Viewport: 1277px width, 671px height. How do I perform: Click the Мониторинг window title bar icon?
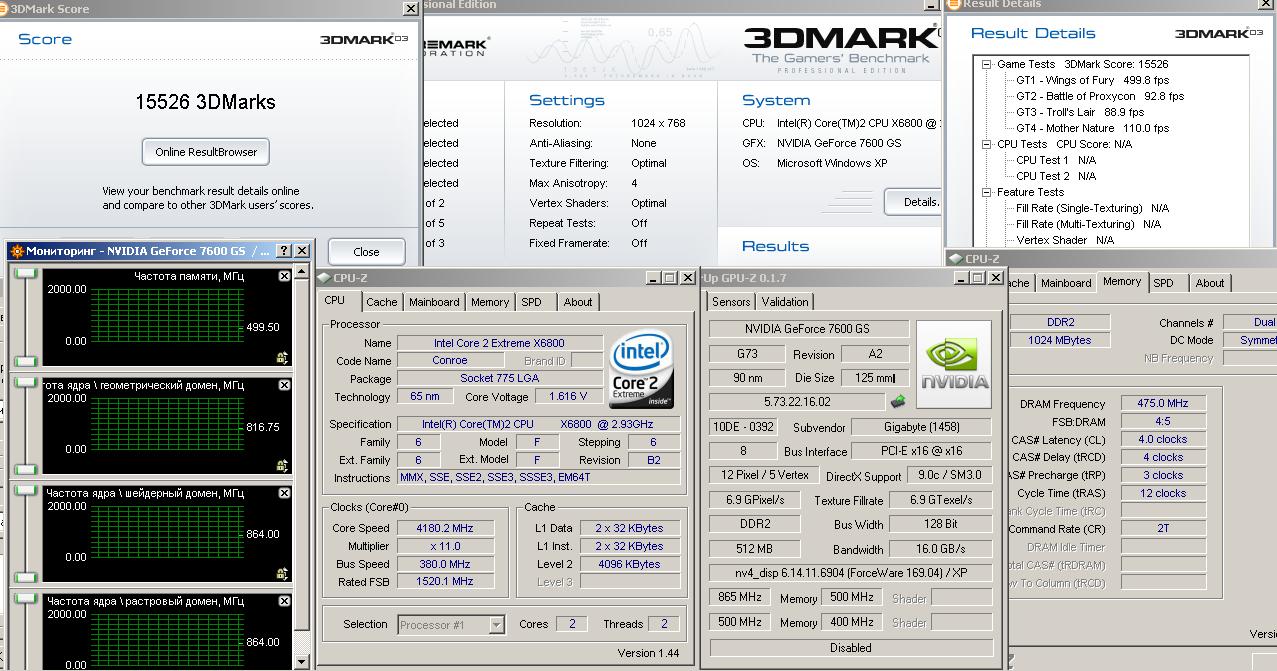pyautogui.click(x=17, y=251)
